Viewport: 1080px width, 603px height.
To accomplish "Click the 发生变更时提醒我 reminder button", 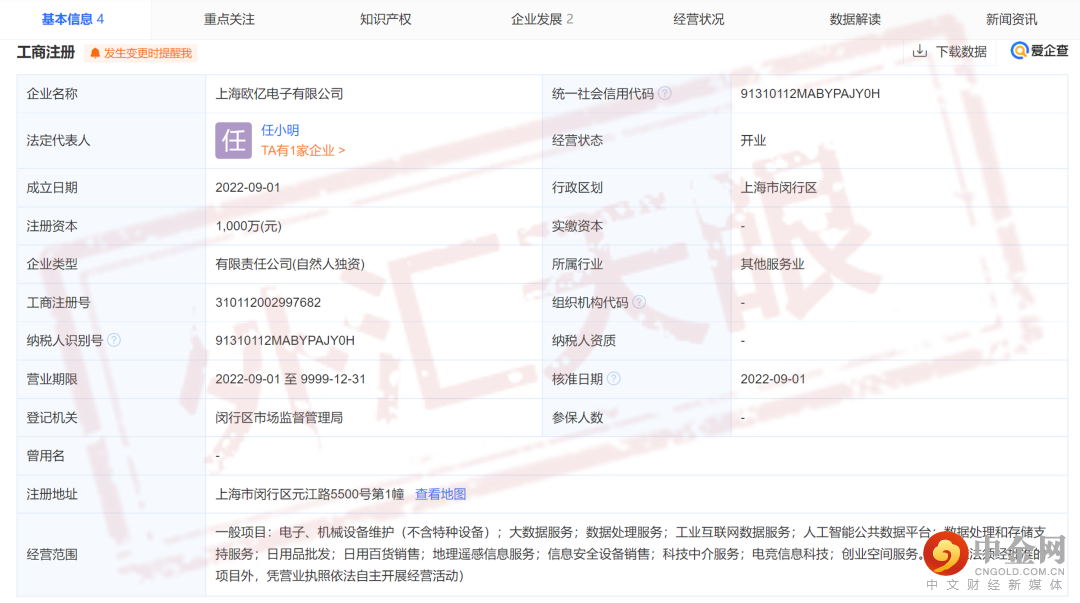I will [141, 53].
